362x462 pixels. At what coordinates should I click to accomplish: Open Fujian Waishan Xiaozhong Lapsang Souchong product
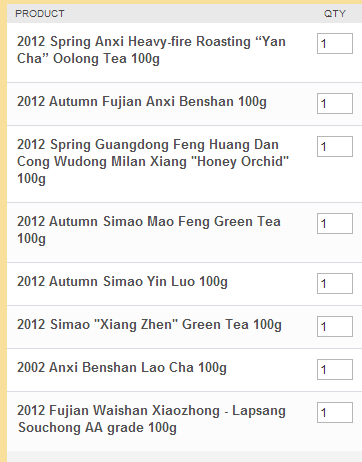click(x=151, y=419)
